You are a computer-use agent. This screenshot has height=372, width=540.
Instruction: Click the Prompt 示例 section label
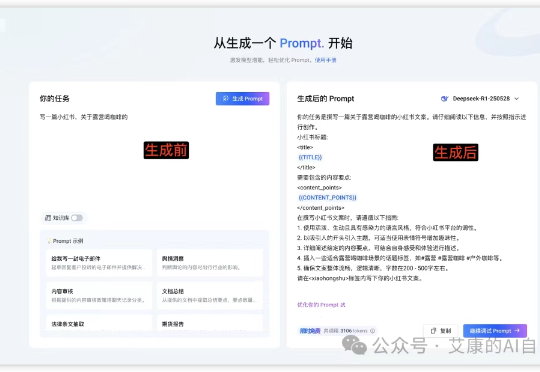68,241
